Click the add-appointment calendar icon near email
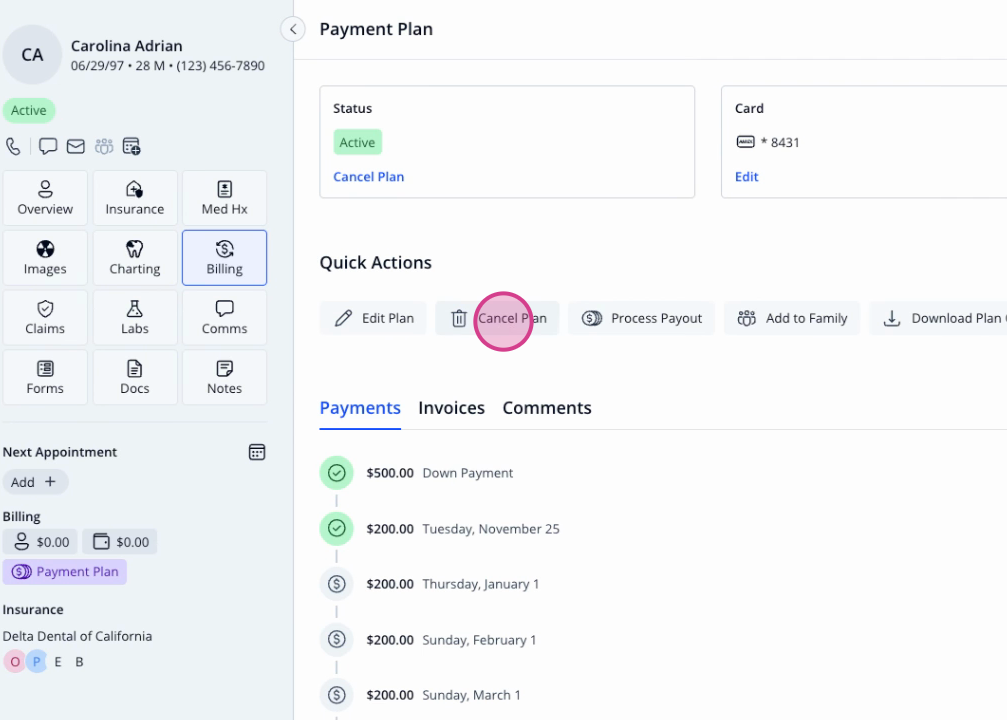Viewport: 1007px width, 720px height. [132, 146]
